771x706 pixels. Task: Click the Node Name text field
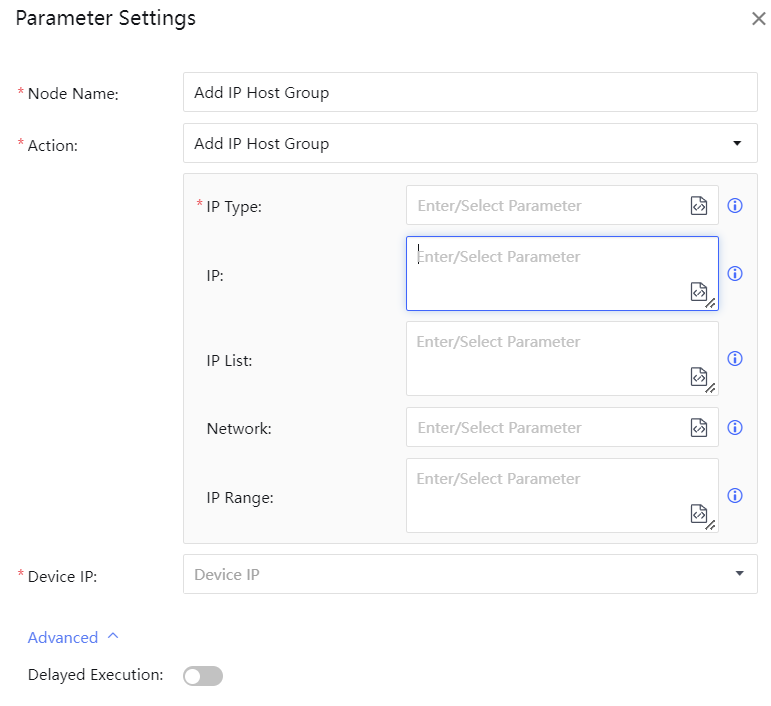click(x=470, y=93)
